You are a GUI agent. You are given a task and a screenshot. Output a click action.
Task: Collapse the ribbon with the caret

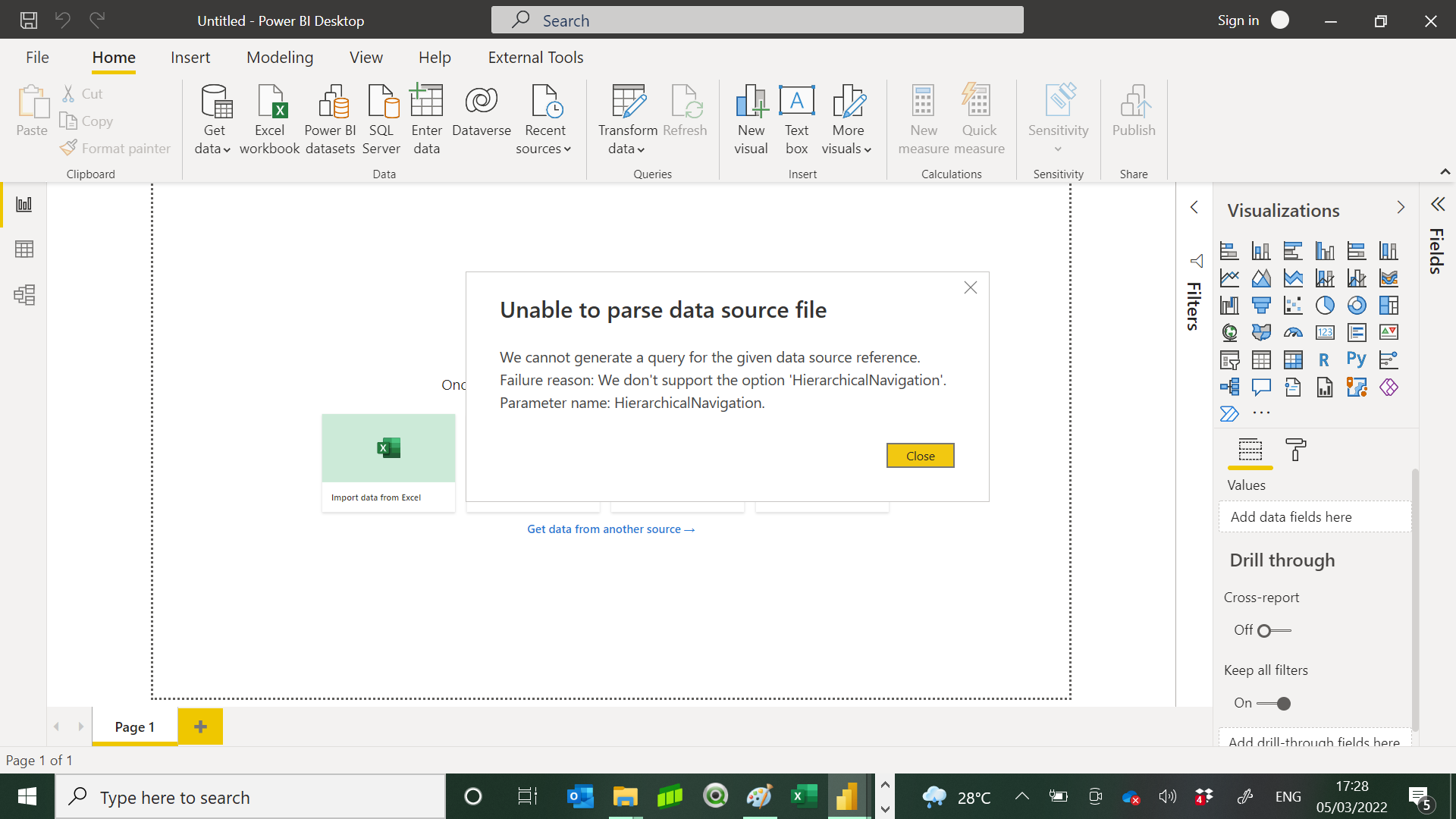coord(1445,172)
